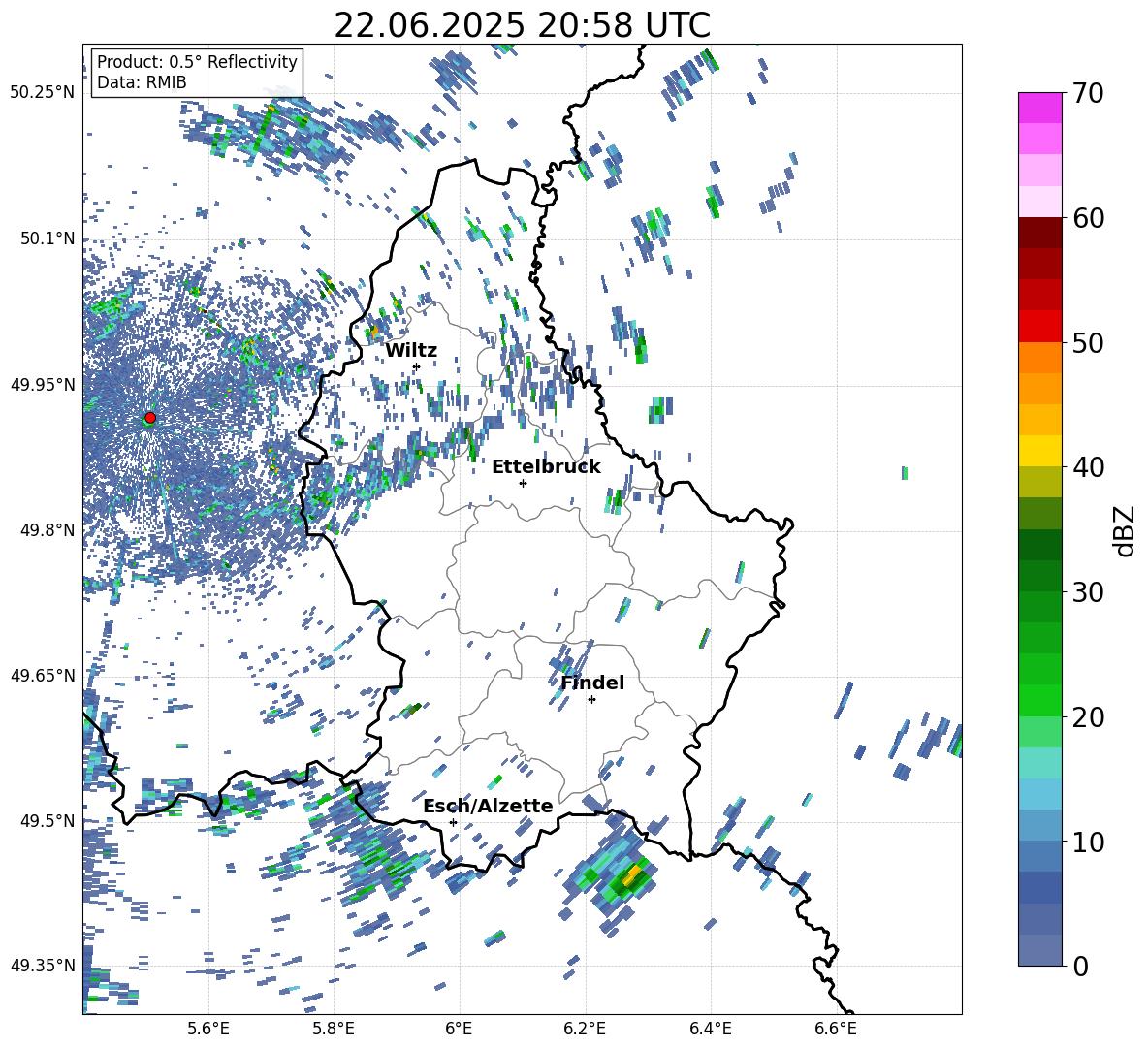This screenshot has width=1148, height=1048.
Task: Click the cross marker below Esch/Alzette
Action: [453, 822]
